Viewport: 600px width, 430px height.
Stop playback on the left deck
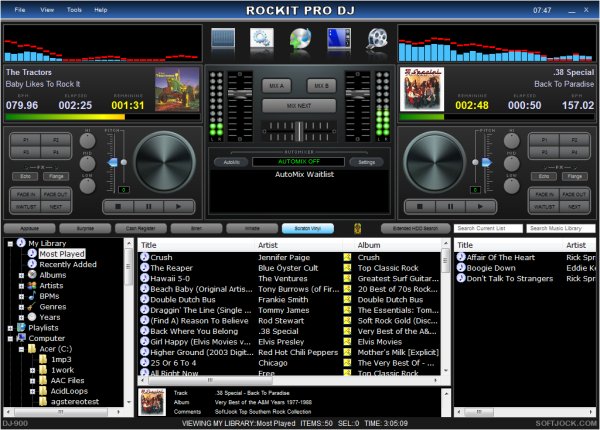point(118,207)
